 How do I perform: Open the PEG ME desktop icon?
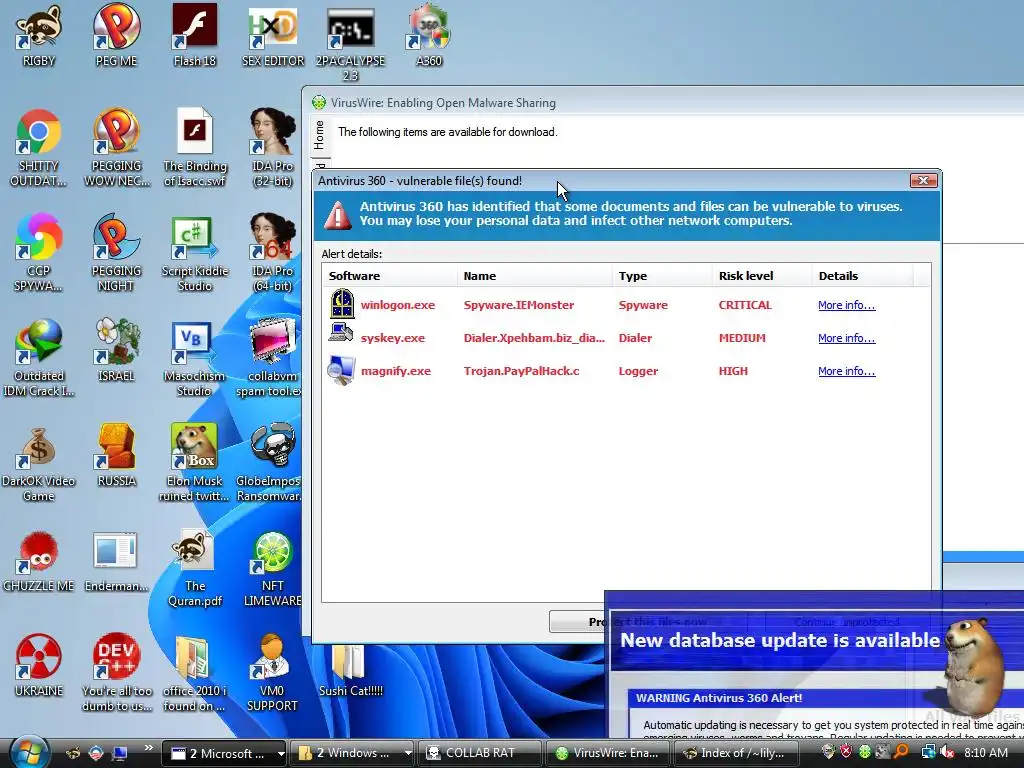point(116,36)
